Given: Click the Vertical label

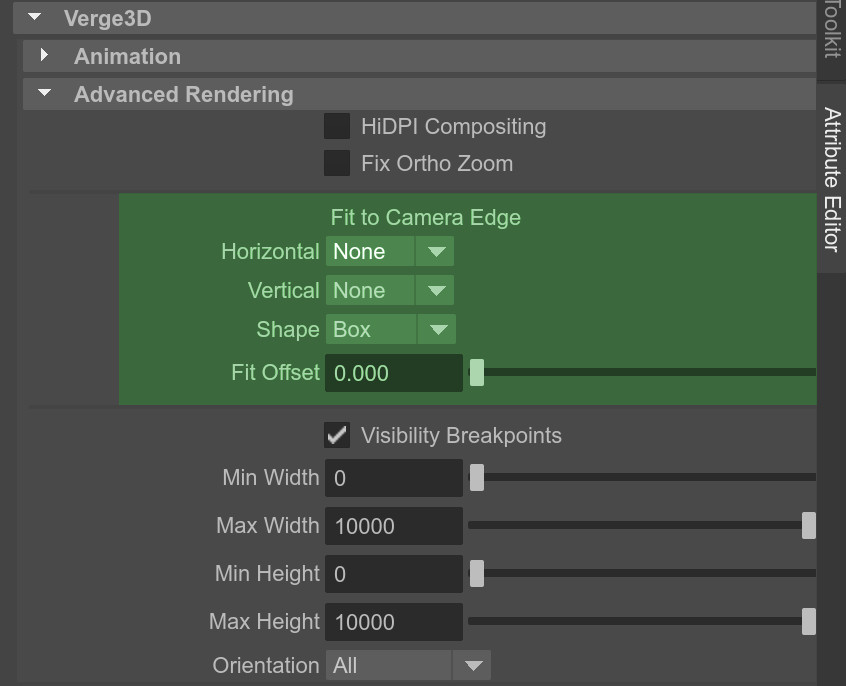Looking at the screenshot, I should coord(284,290).
